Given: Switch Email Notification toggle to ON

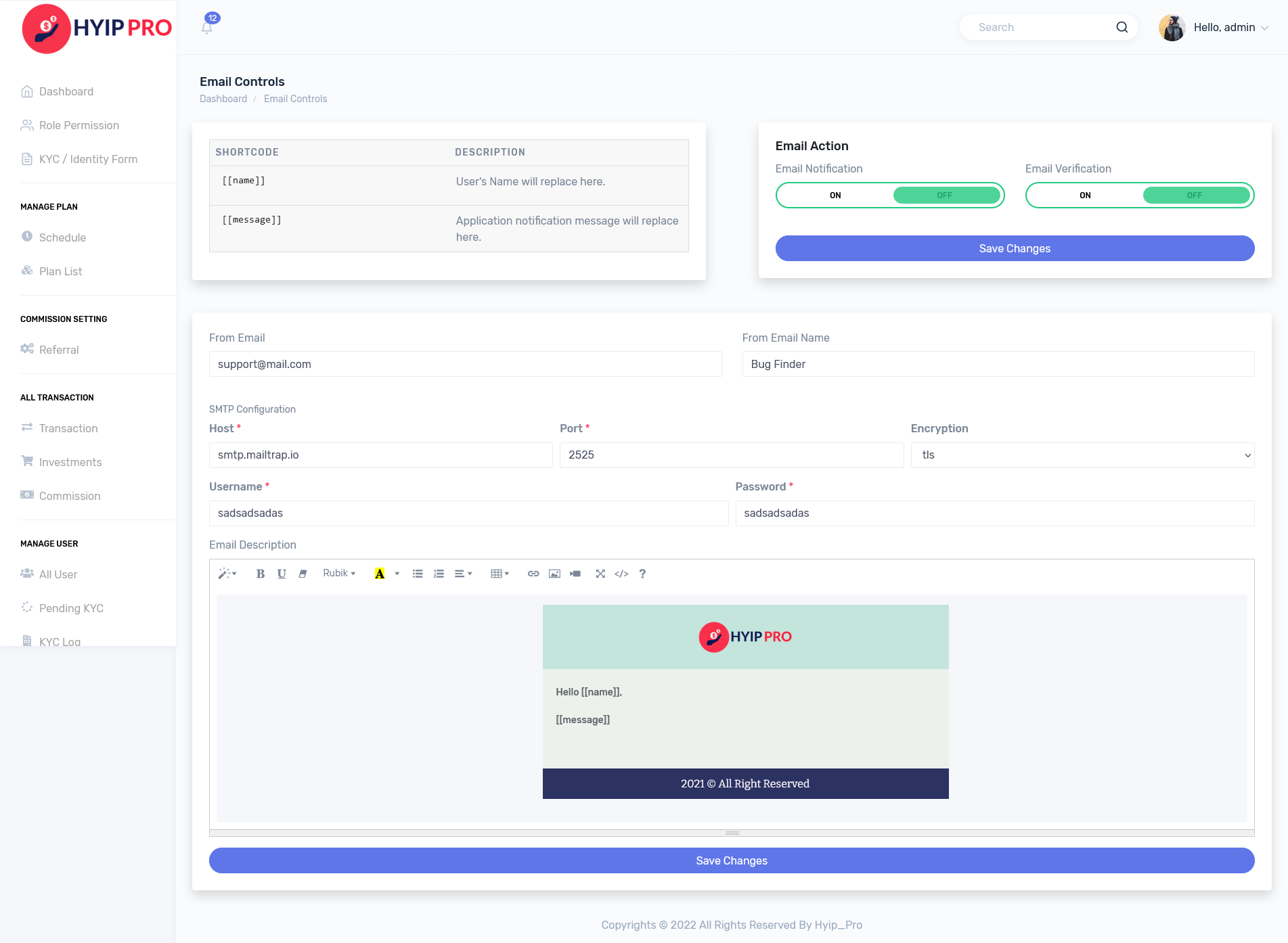Looking at the screenshot, I should pyautogui.click(x=835, y=195).
